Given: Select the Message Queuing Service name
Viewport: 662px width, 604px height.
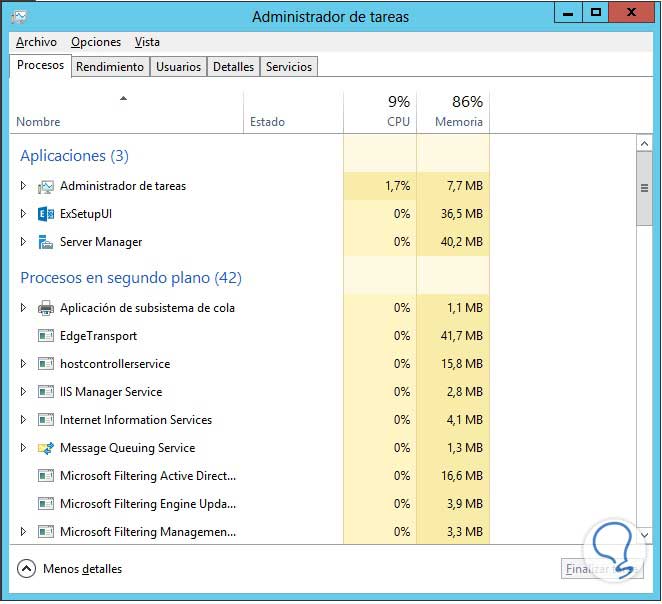Looking at the screenshot, I should (x=128, y=448).
